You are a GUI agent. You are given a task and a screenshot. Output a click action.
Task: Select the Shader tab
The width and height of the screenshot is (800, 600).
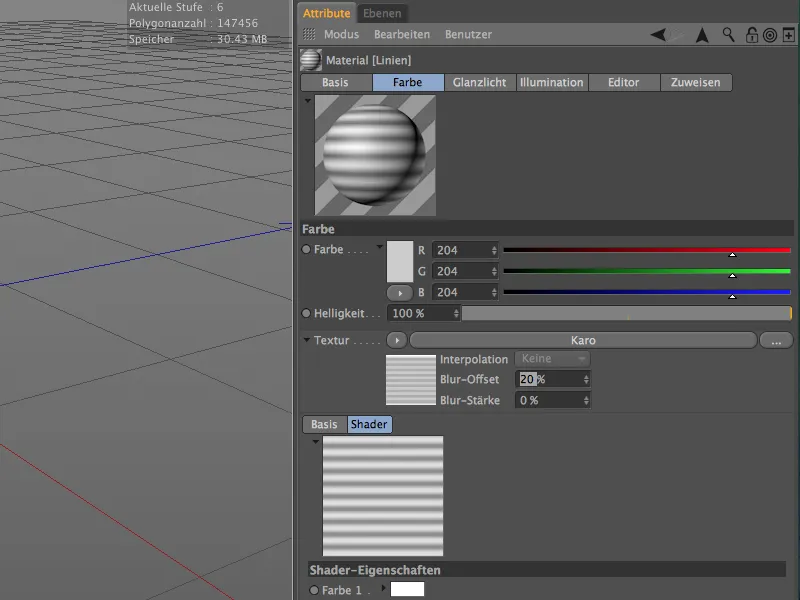click(369, 424)
